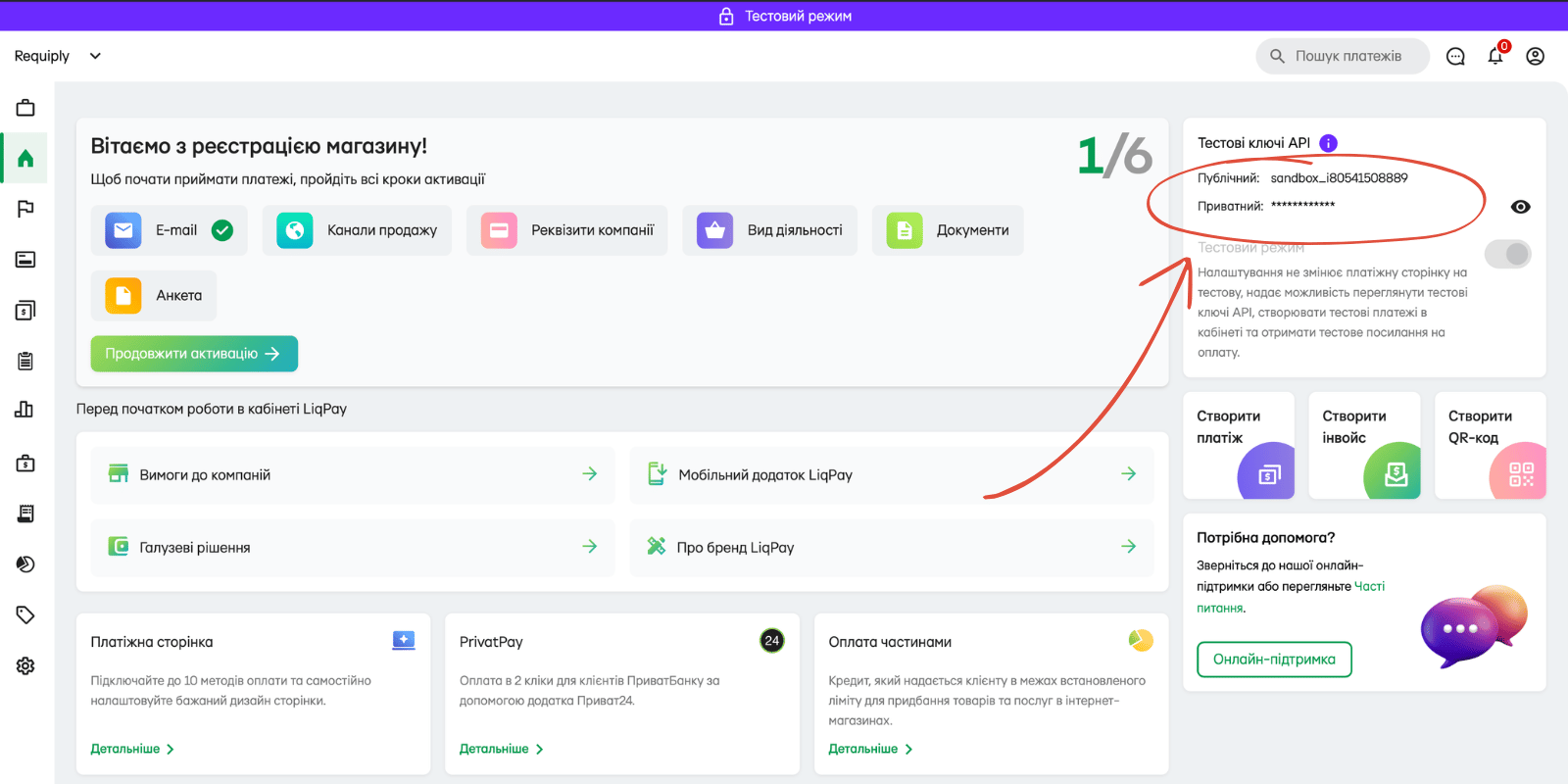Click the Створити QR-код card
This screenshot has width=1568, height=784.
(1491, 446)
